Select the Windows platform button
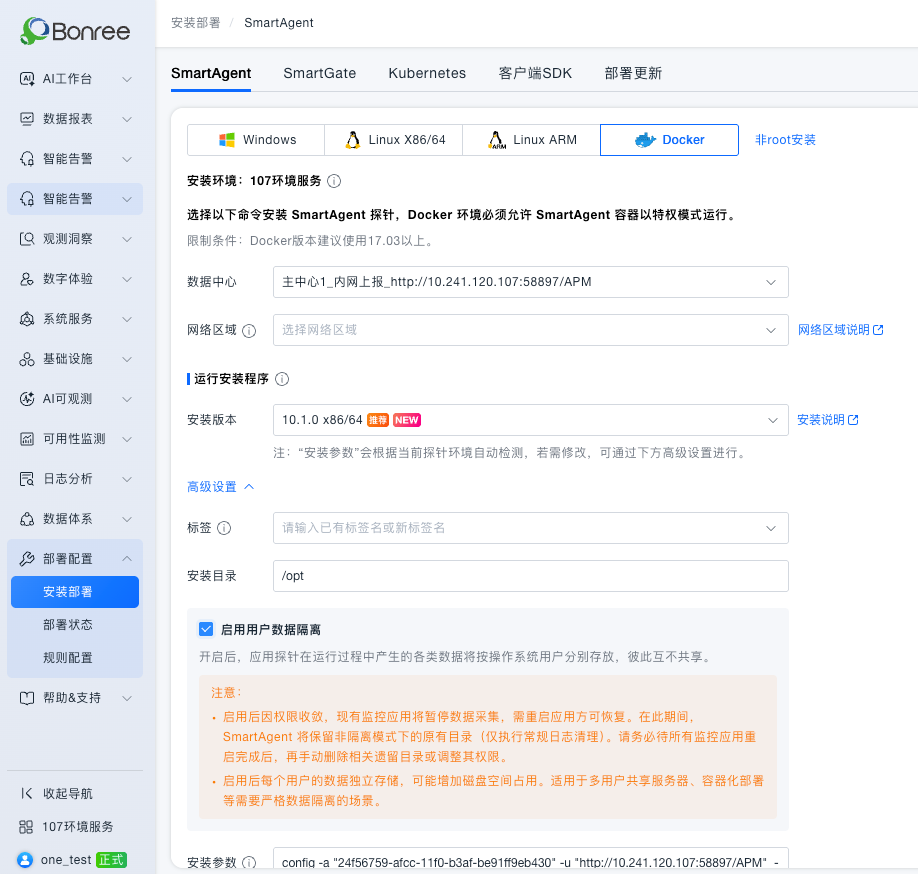 256,140
